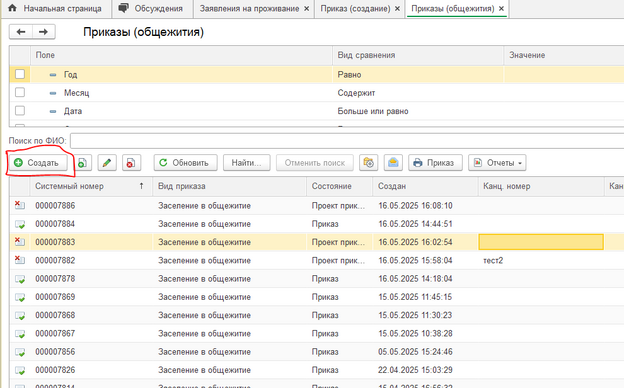
Task: Enable the Год filter checkbox
Action: [x=20, y=74]
